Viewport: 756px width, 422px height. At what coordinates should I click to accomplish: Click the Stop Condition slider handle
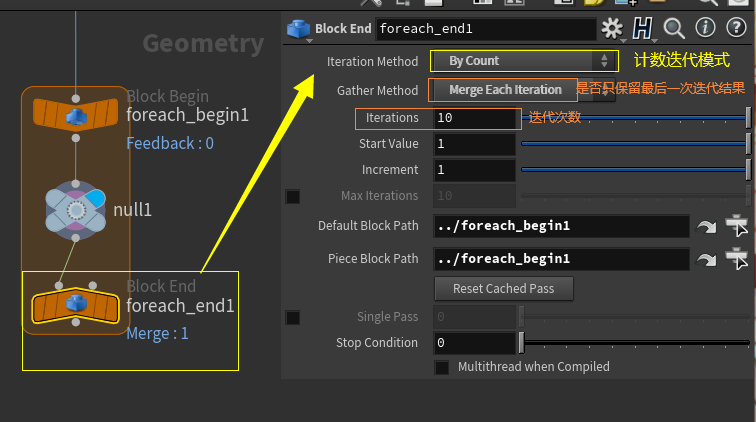(521, 343)
